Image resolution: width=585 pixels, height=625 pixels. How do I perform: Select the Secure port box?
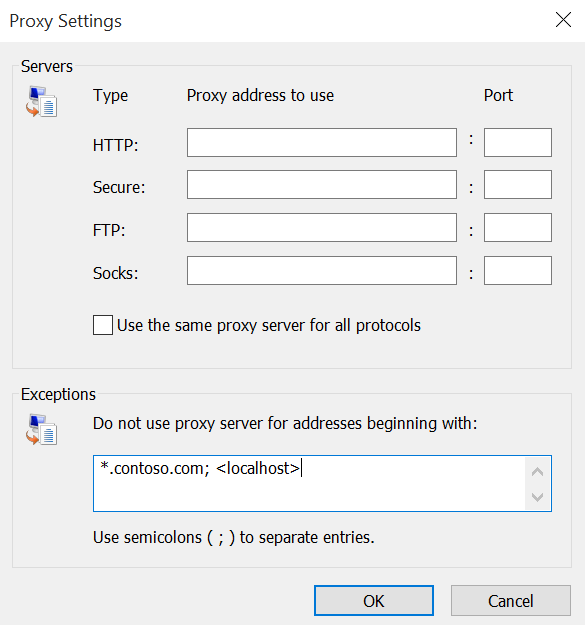point(518,185)
